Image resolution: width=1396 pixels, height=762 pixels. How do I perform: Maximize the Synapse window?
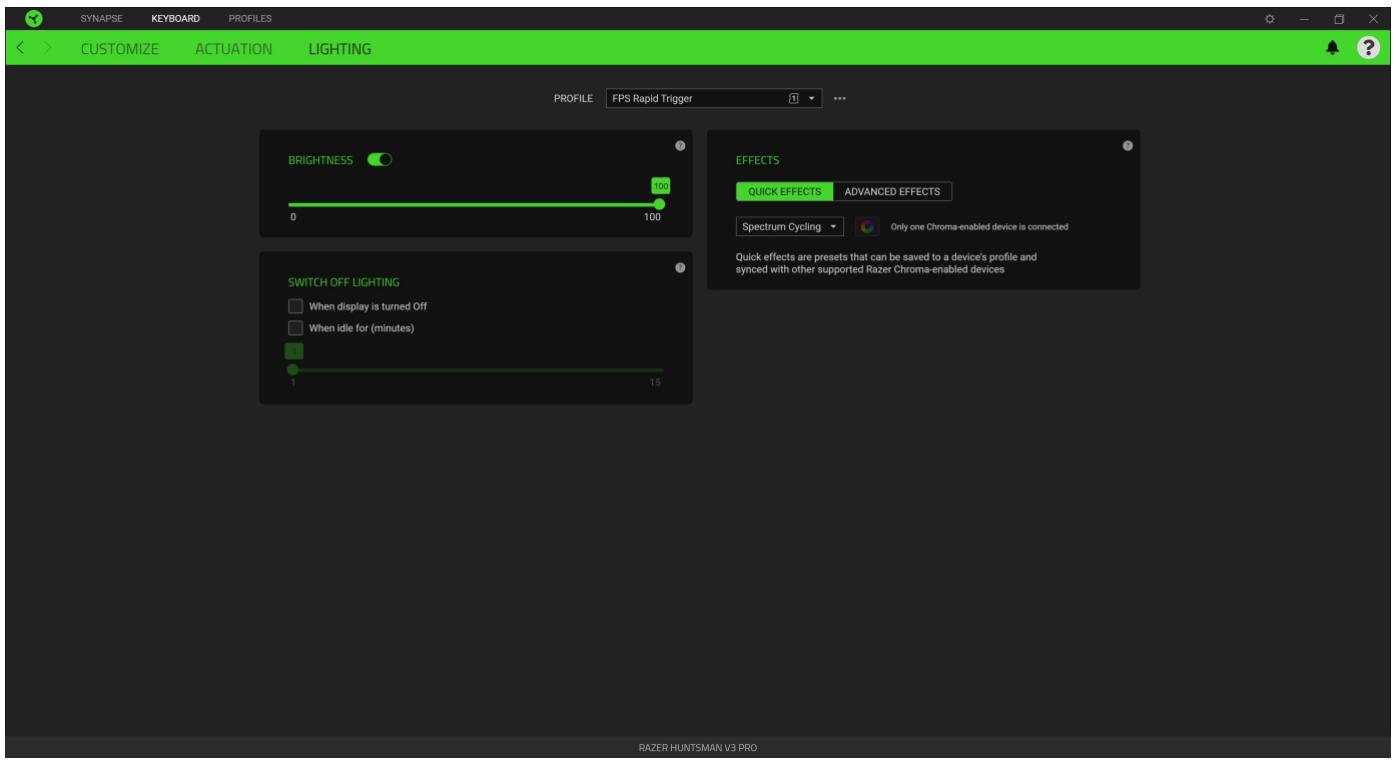coord(1337,19)
